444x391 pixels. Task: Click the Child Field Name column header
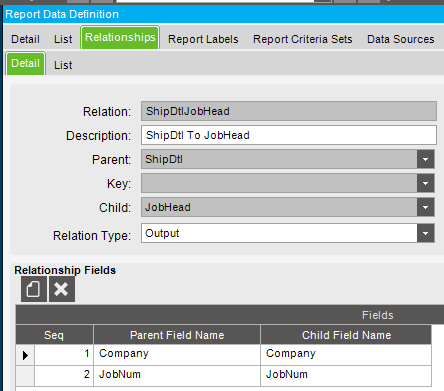346,335
